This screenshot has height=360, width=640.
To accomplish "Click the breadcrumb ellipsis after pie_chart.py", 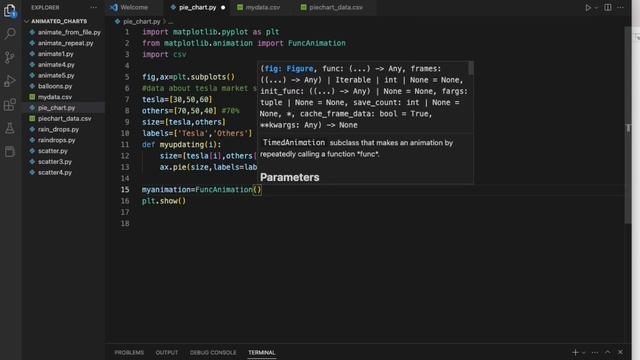I will [171, 22].
